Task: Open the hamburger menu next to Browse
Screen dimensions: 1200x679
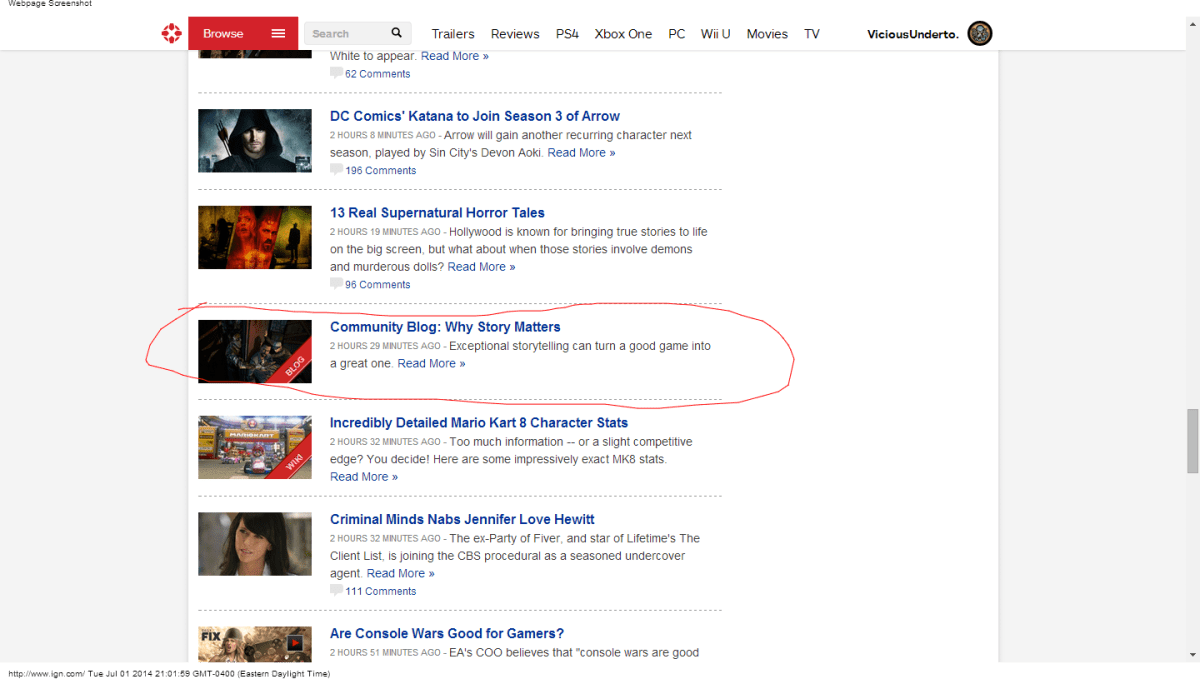Action: click(278, 34)
